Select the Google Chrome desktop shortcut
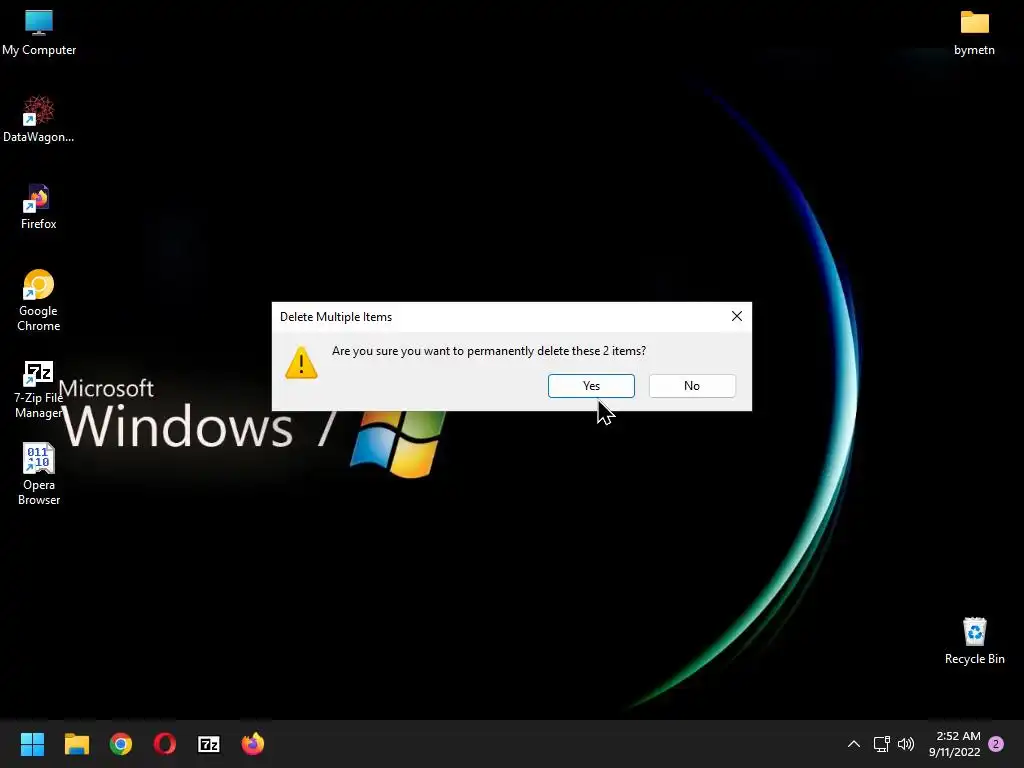The height and width of the screenshot is (768, 1024). click(x=39, y=300)
